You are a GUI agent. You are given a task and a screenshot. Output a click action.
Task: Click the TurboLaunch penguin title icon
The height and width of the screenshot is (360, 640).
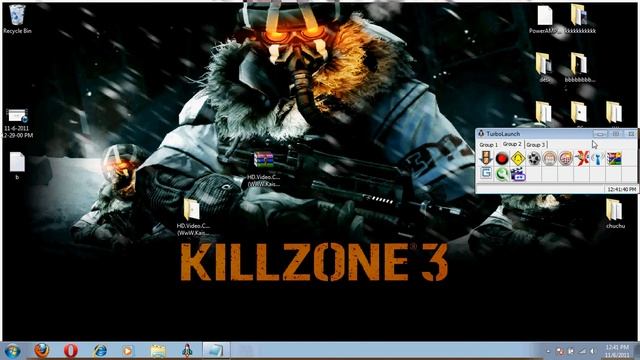[x=481, y=133]
